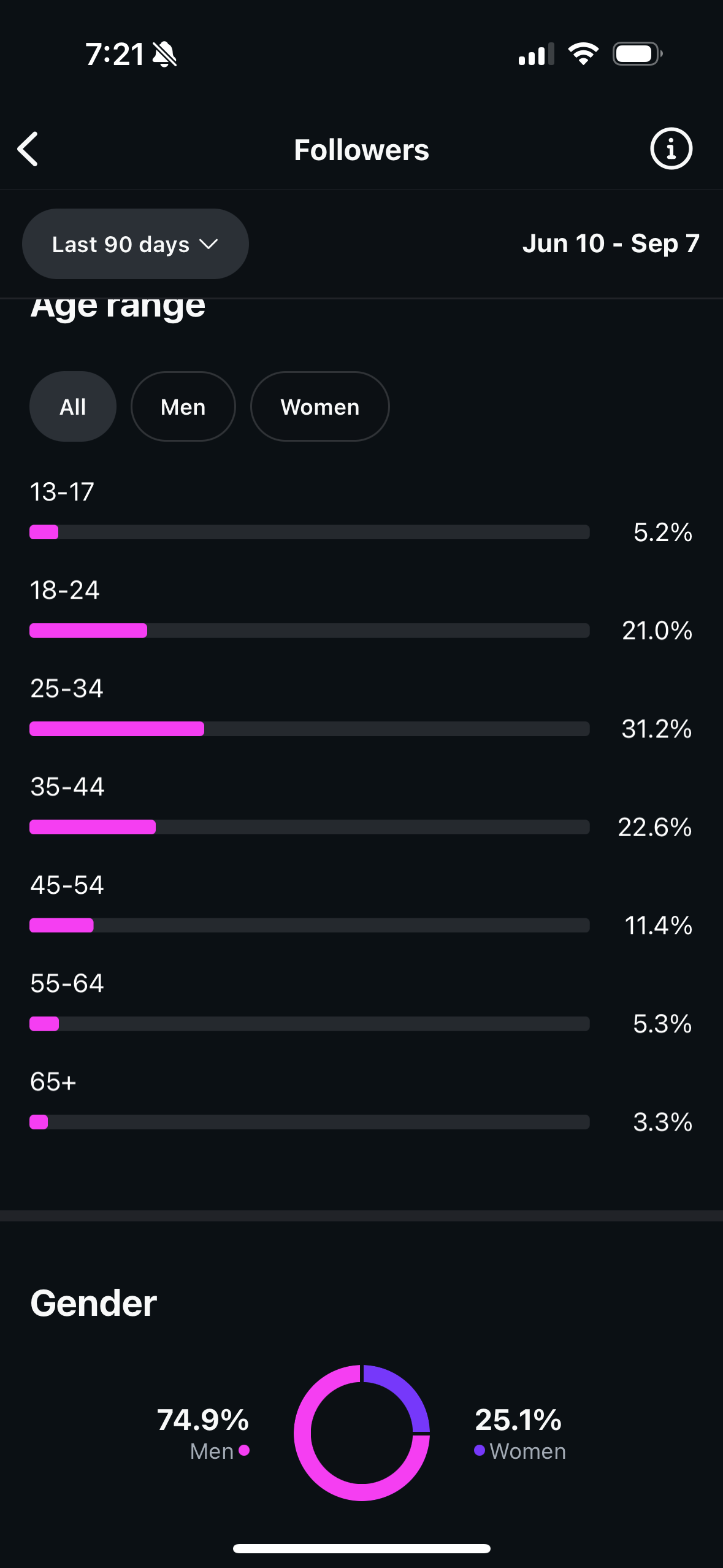Tap the gender donut chart
The image size is (723, 1568).
(362, 1433)
